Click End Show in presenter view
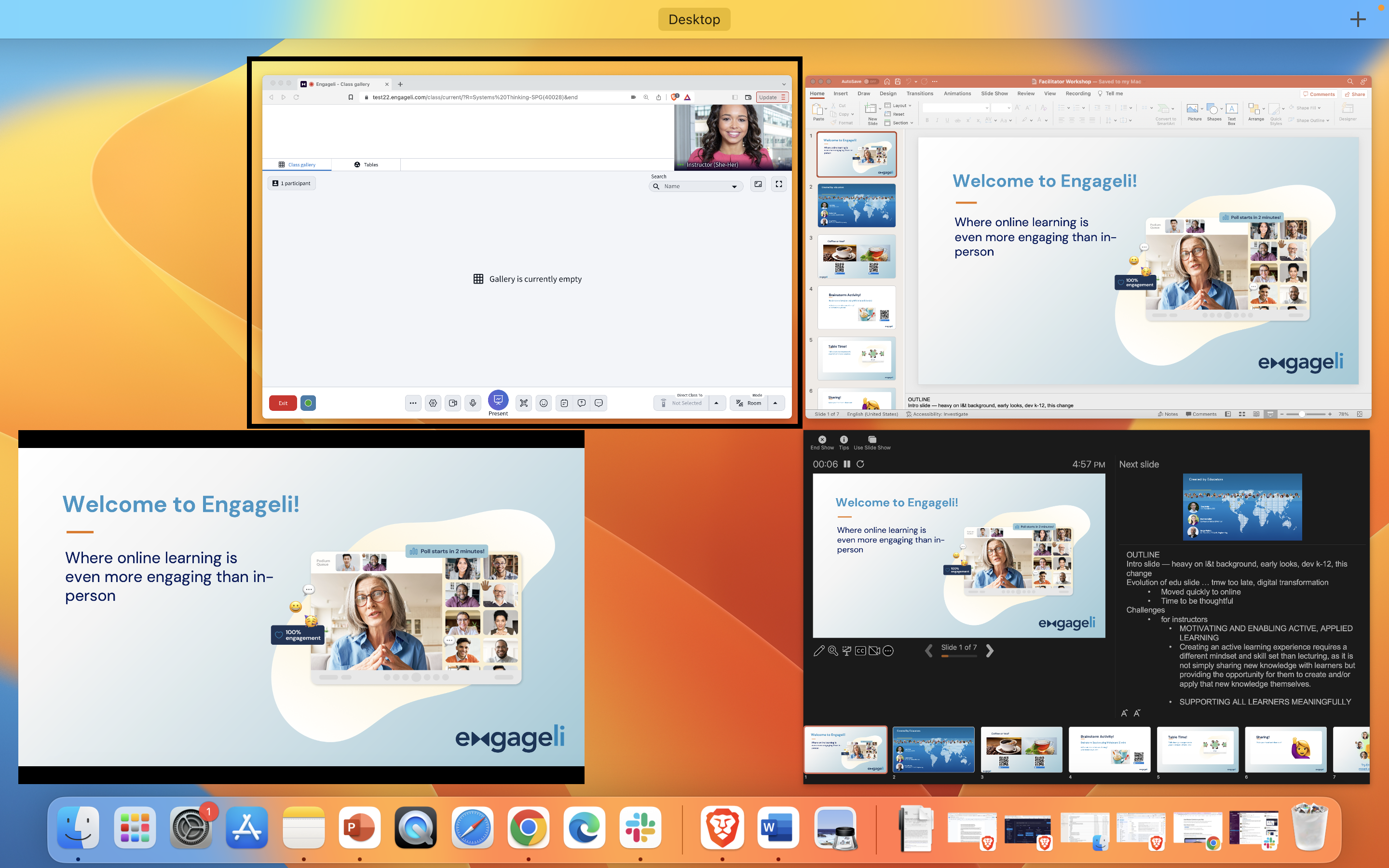Image resolution: width=1389 pixels, height=868 pixels. click(822, 443)
